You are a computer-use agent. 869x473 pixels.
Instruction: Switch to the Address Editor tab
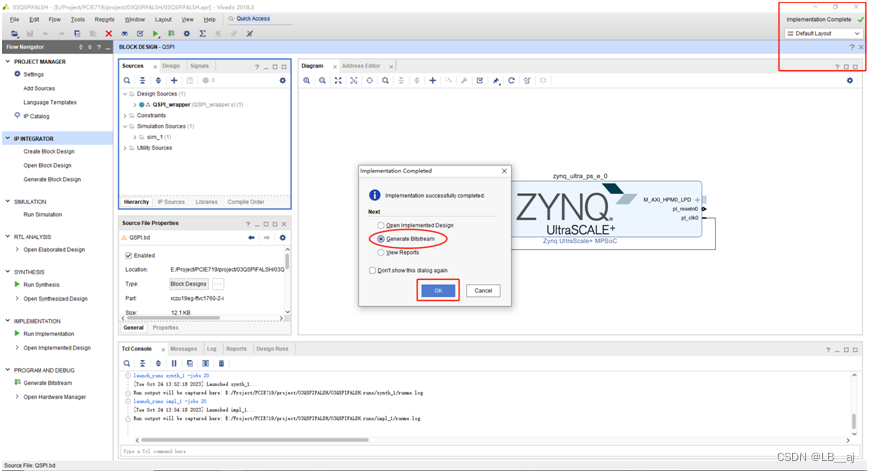click(x=361, y=66)
